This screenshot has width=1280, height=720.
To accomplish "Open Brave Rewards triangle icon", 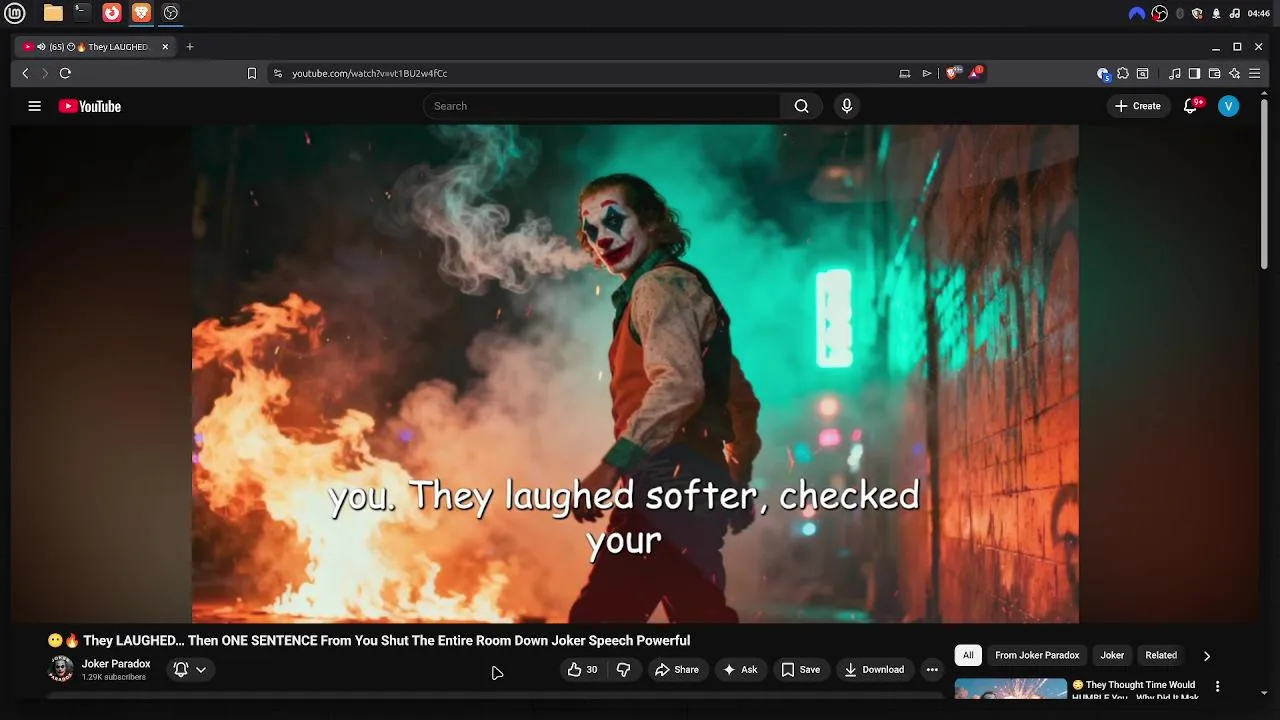I will tap(975, 73).
